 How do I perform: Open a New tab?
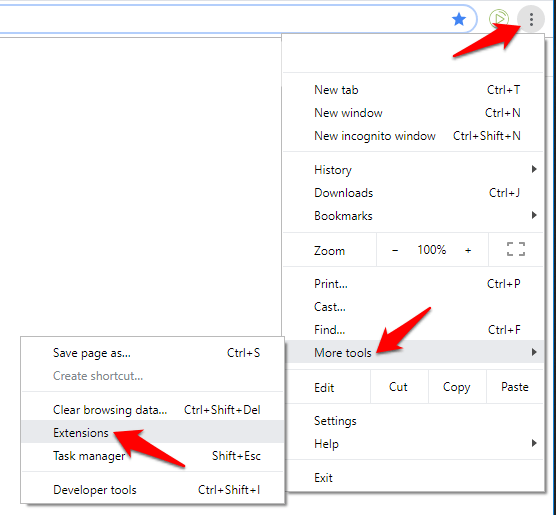tap(413, 90)
